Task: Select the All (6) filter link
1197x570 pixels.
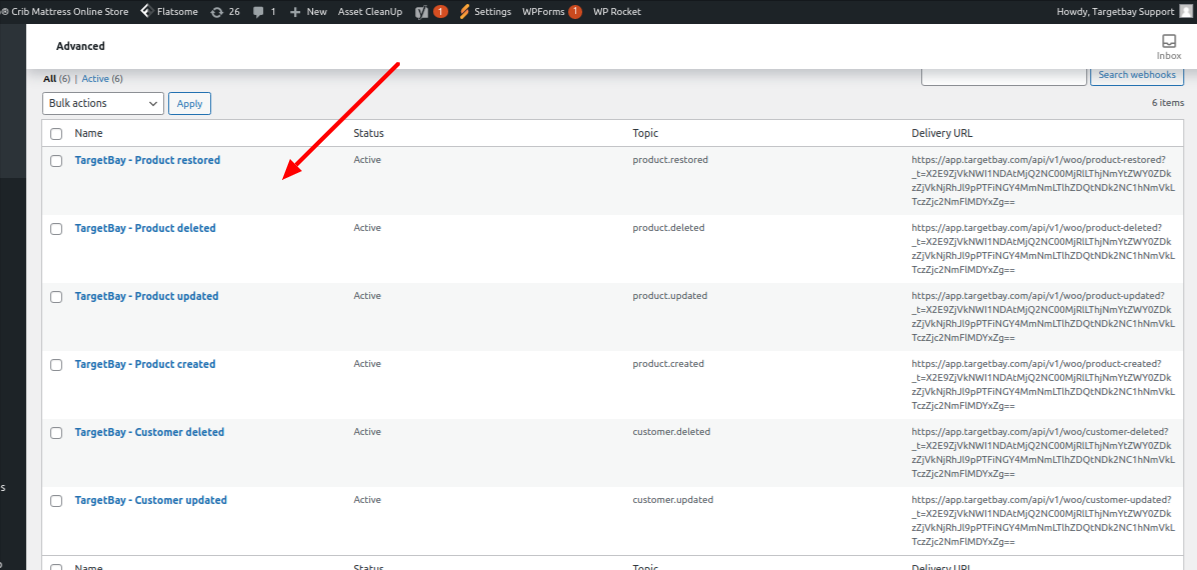Action: pyautogui.click(x=57, y=79)
